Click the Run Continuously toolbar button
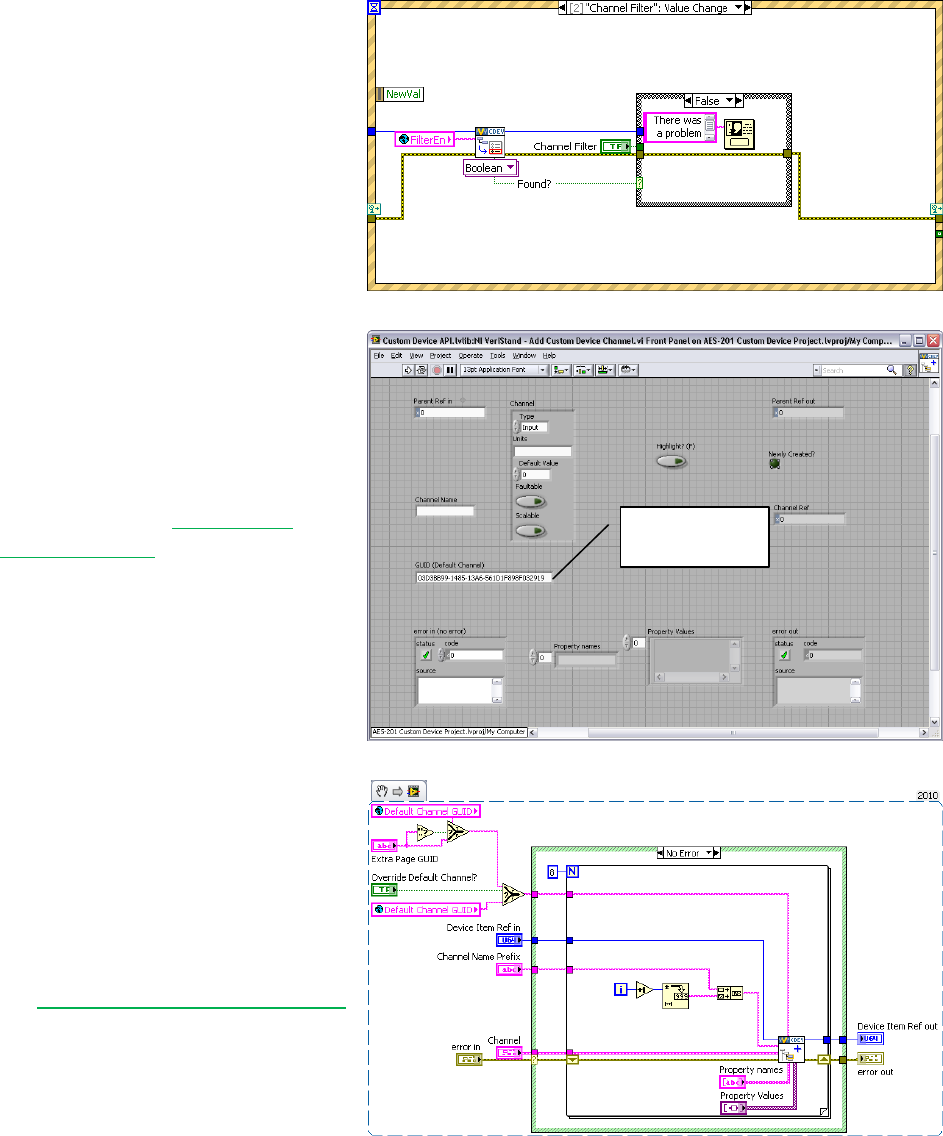This screenshot has height=1136, width=943. (421, 370)
